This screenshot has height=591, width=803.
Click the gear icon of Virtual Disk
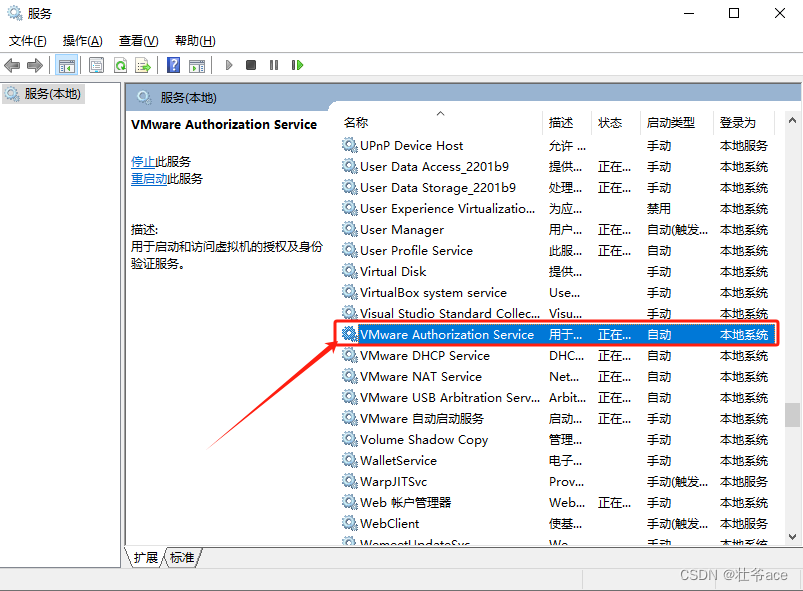coord(349,271)
